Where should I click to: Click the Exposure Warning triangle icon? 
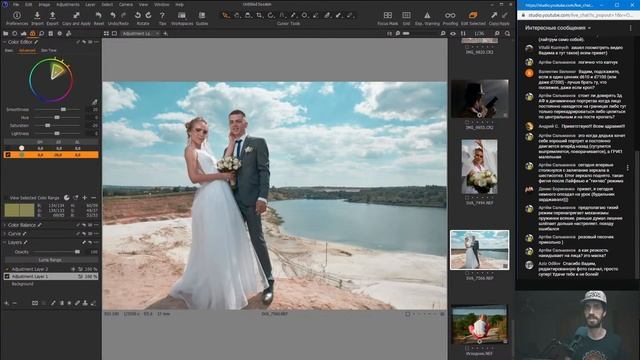click(427, 16)
